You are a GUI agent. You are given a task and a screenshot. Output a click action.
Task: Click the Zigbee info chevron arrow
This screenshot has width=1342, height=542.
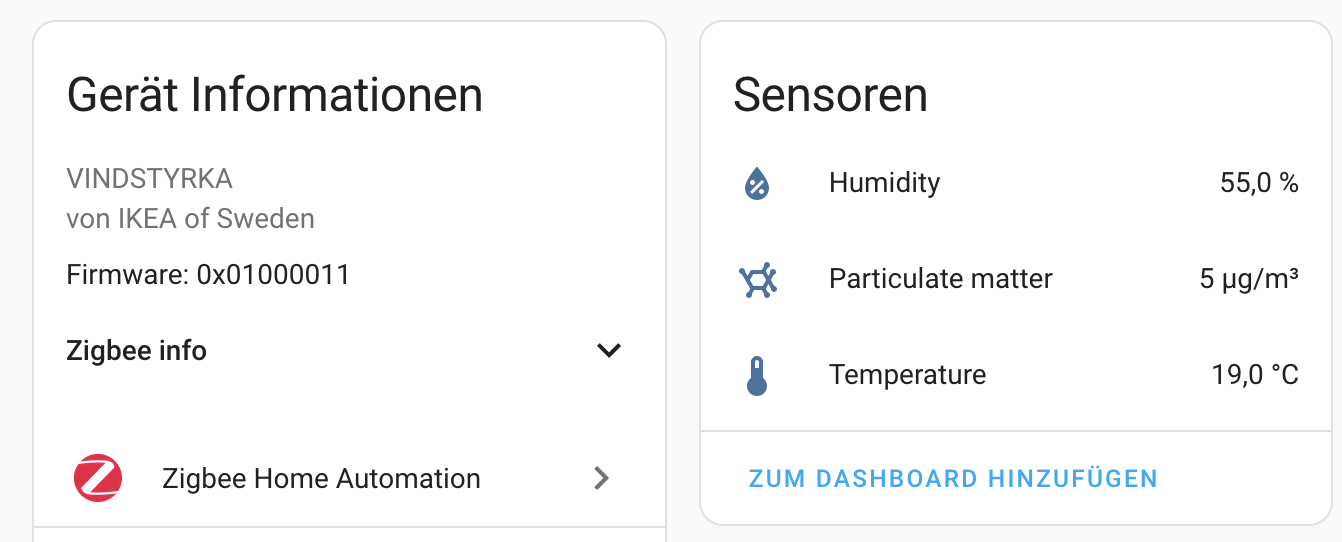tap(608, 351)
